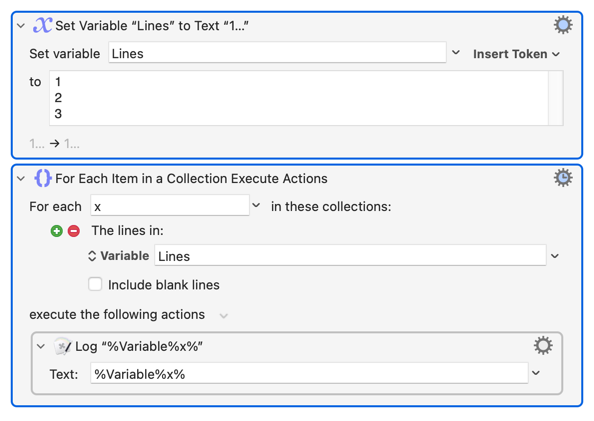Open gear menu of Set Variable action
Viewport: 594px width, 421px height.
563,25
